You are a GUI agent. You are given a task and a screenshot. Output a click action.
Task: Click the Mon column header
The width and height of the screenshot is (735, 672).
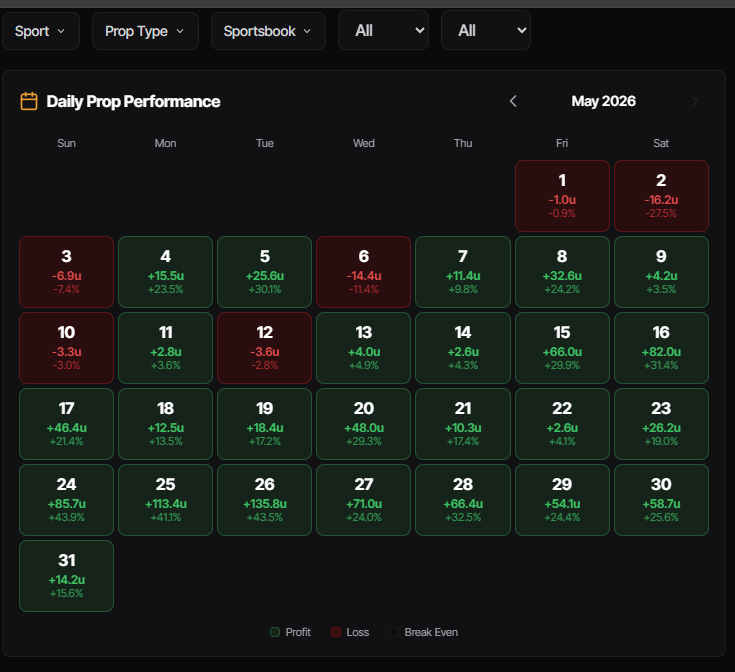pyautogui.click(x=165, y=143)
